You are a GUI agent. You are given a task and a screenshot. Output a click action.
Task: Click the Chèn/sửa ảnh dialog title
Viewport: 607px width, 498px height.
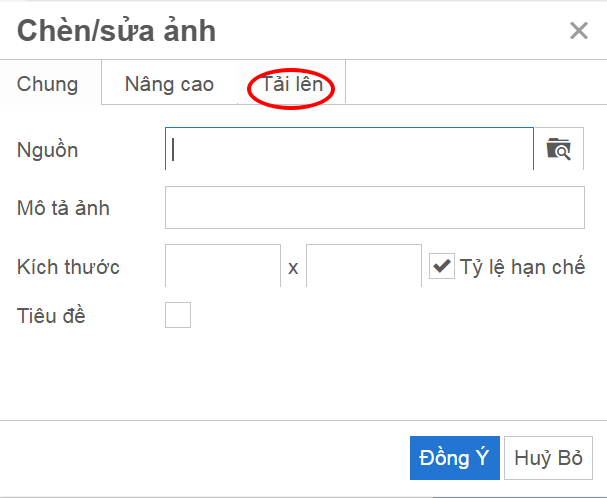click(116, 31)
